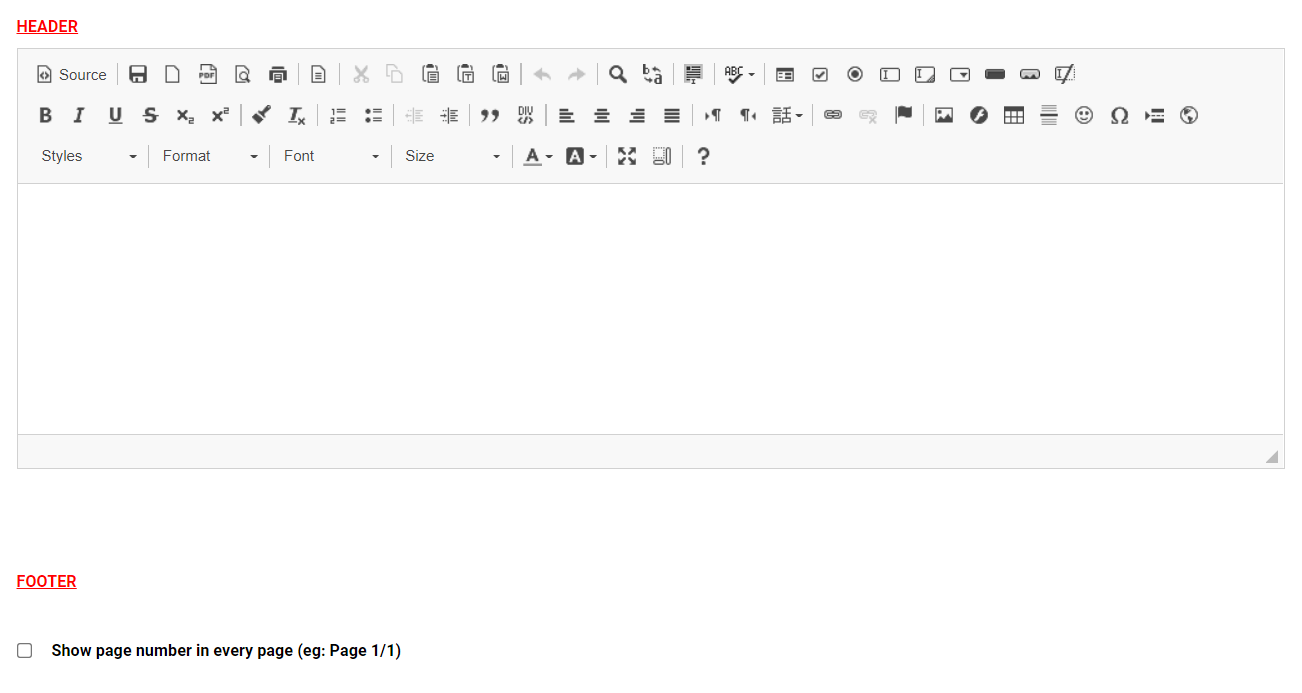
Task: Insert a radio button form field
Action: pos(855,75)
